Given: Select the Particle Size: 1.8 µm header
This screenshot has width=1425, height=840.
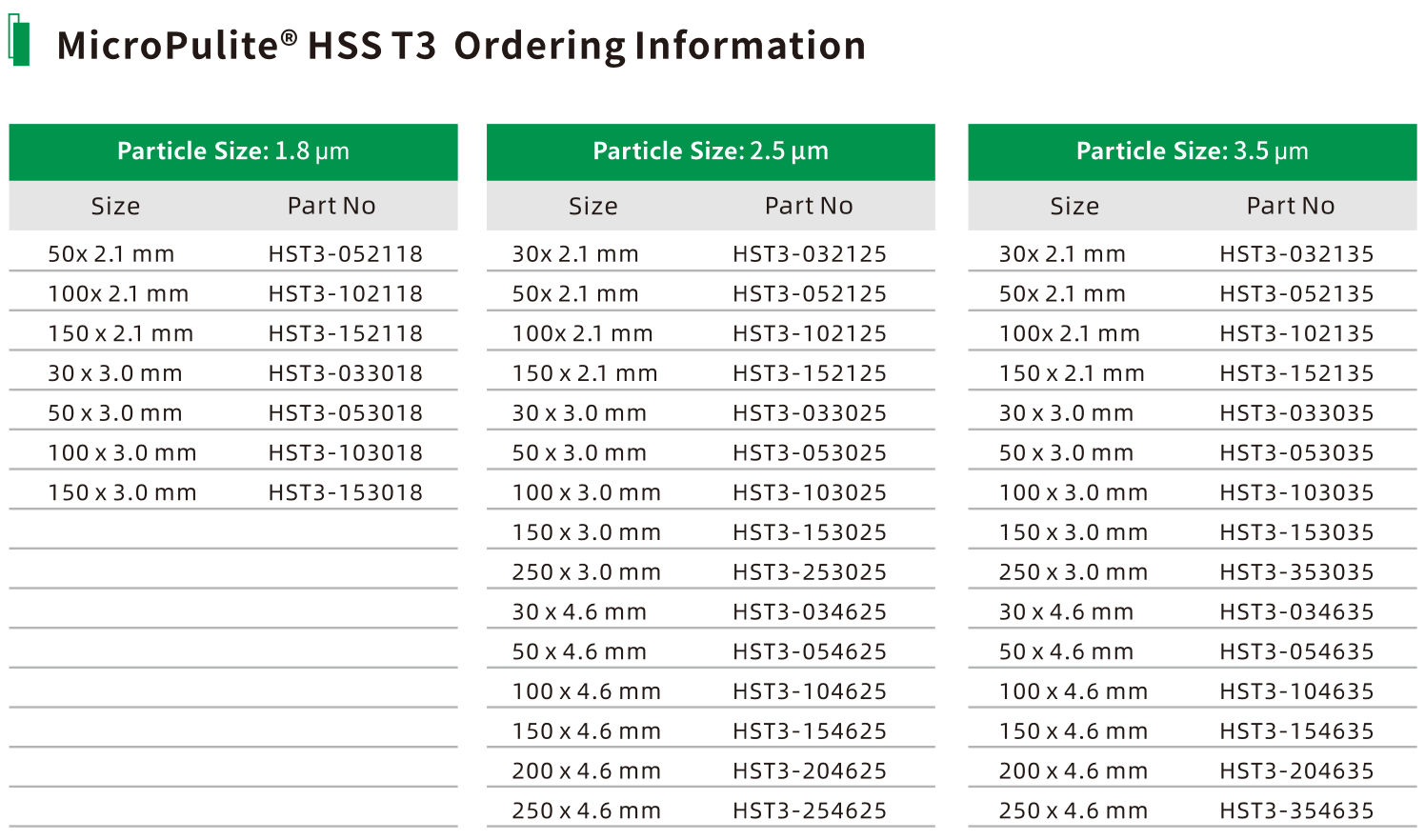Looking at the screenshot, I should click(233, 151).
